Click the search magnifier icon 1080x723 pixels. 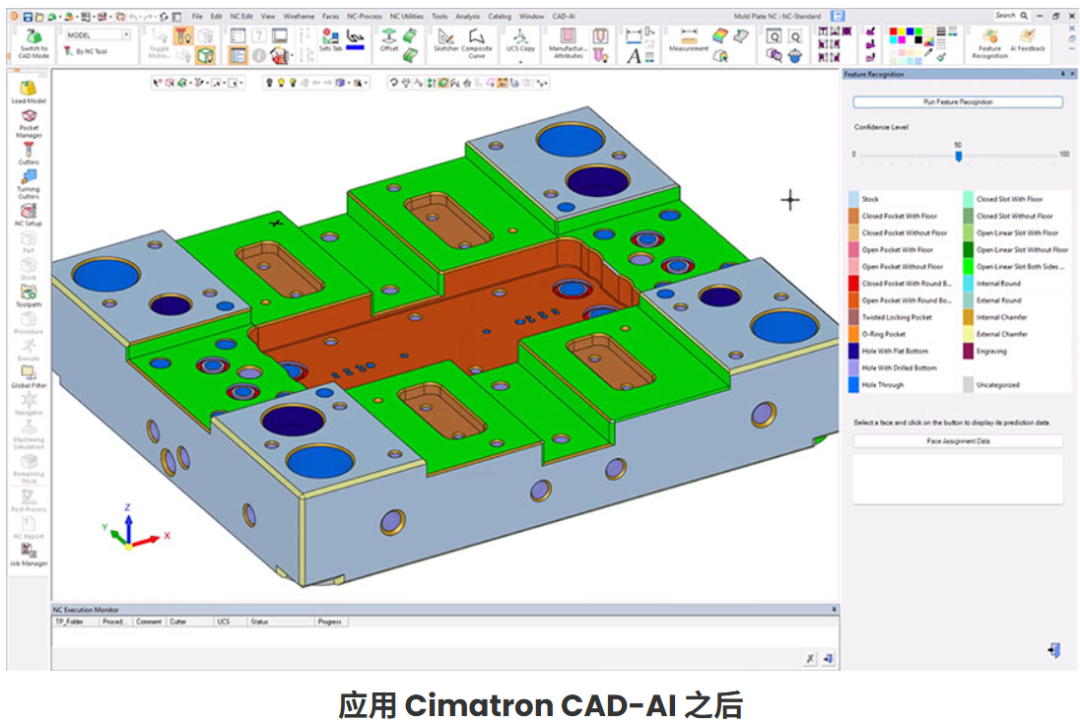pos(1024,15)
